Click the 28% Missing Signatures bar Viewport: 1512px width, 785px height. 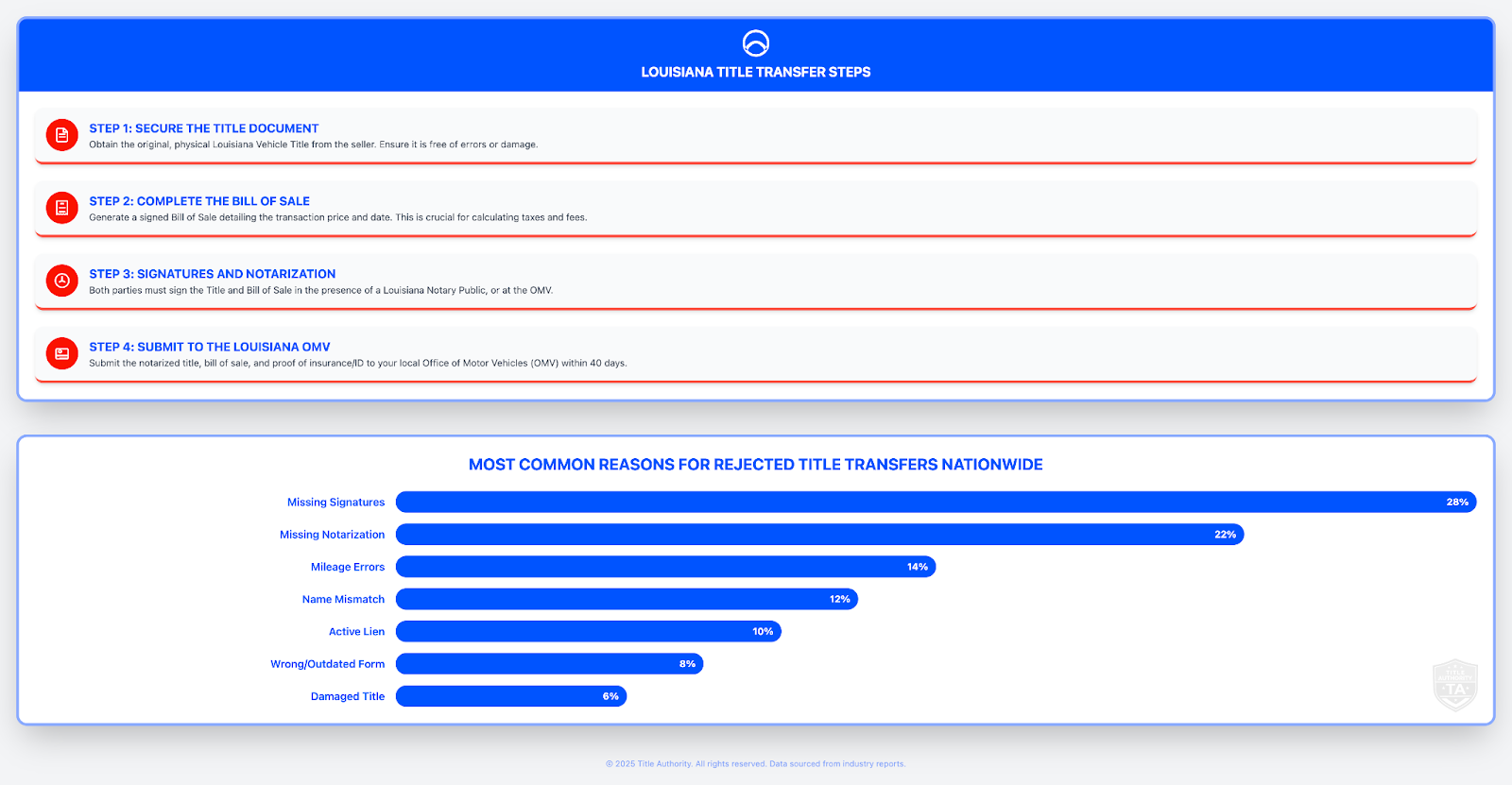tap(936, 503)
